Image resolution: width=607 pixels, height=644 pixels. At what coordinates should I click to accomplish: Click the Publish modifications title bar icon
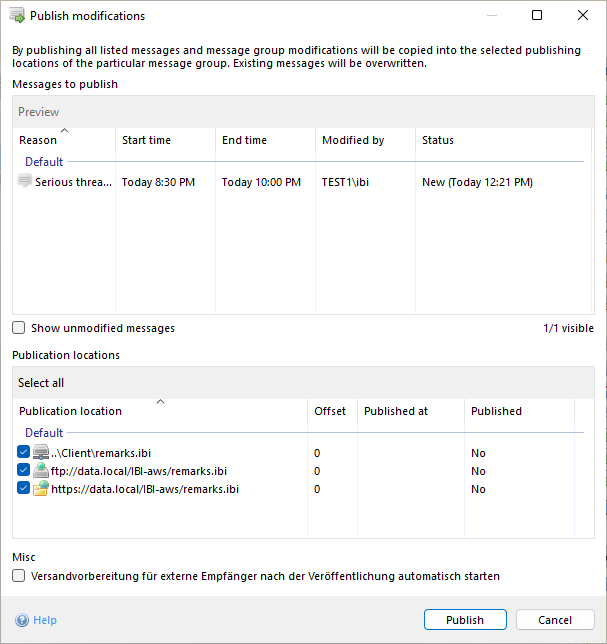tap(17, 16)
